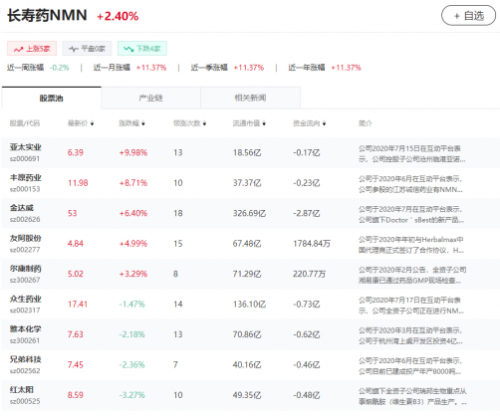The image size is (500, 416).
Task: Click market cap 326.69亿
Action: (249, 213)
